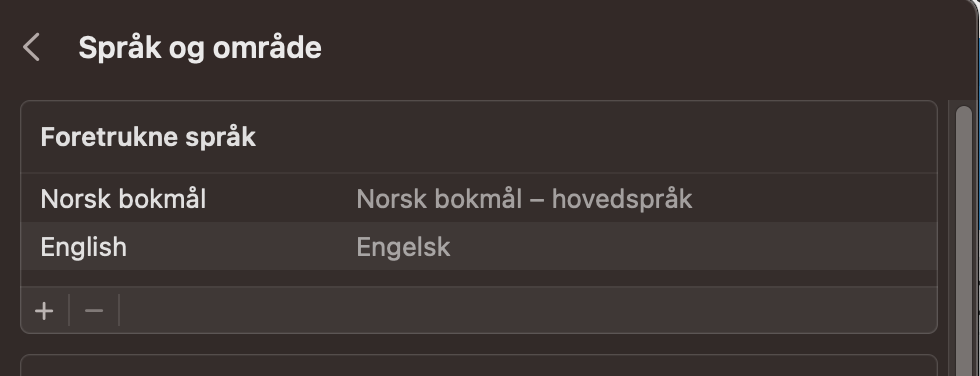The width and height of the screenshot is (980, 376).
Task: Add a language with the plus button
Action: click(44, 310)
